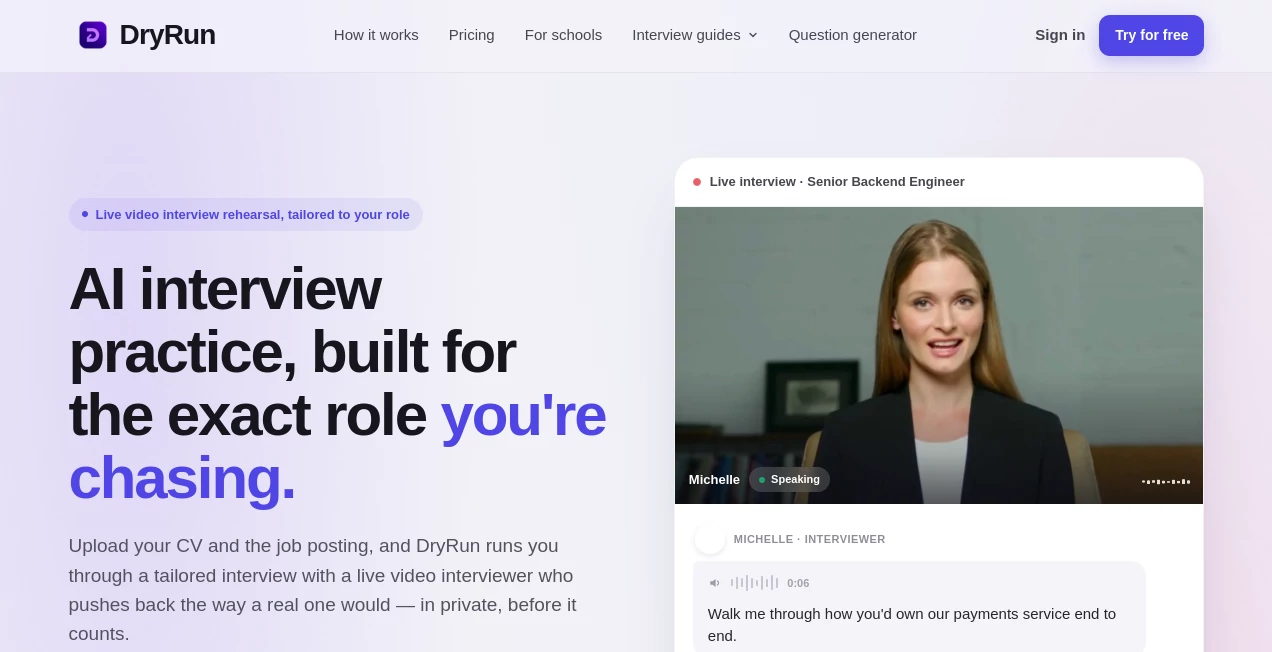Click the audio level bars on video

pyautogui.click(x=1166, y=481)
